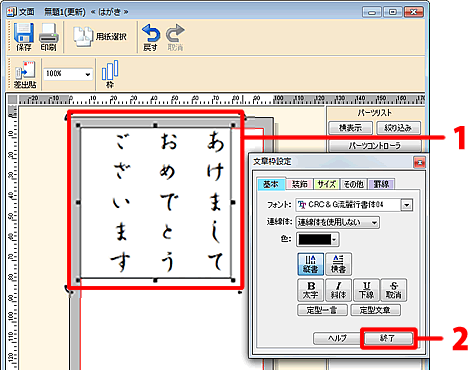Screen dimensions: 470x370
Task: Click the 保存 save icon
Action: coord(24,37)
